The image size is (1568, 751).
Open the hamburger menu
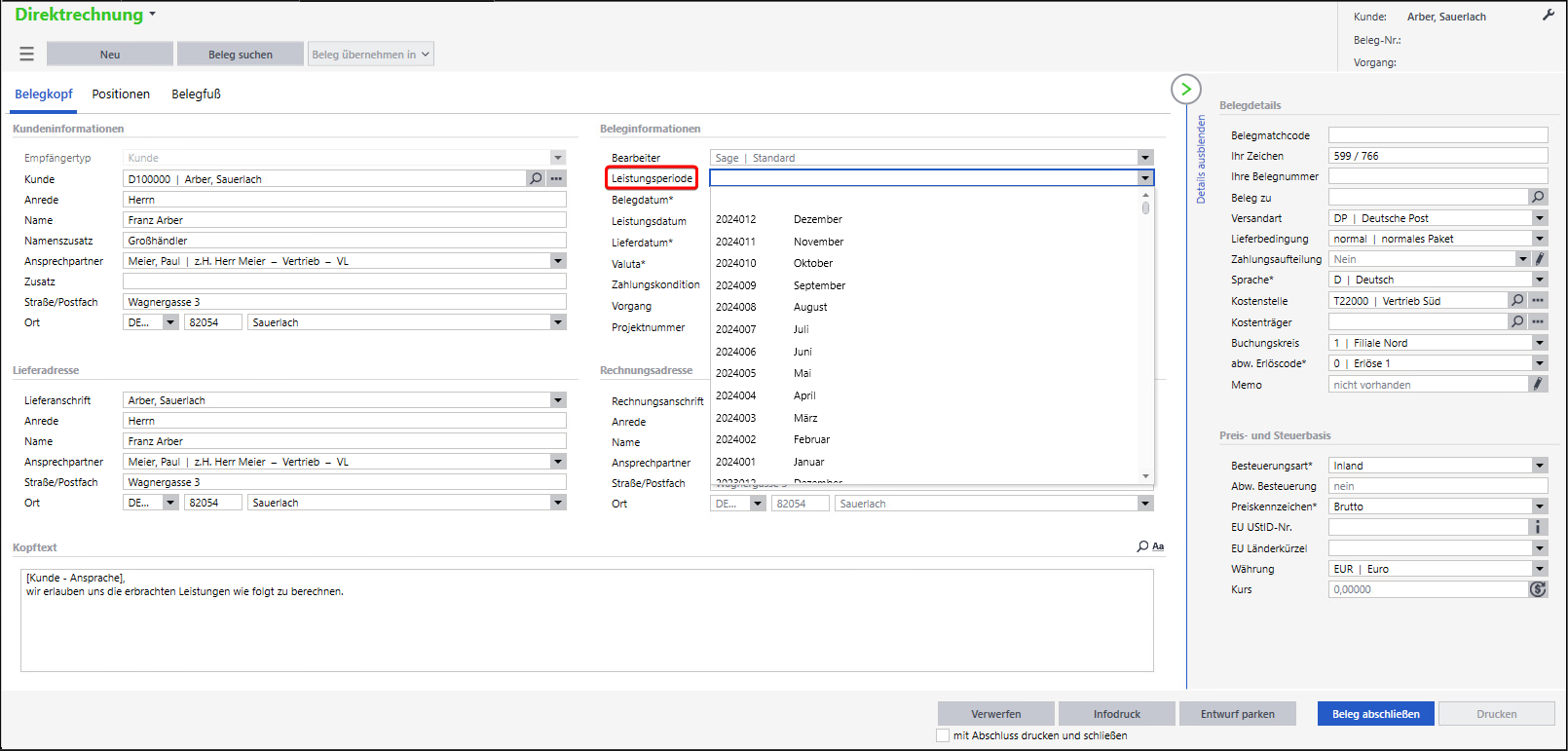pyautogui.click(x=26, y=55)
